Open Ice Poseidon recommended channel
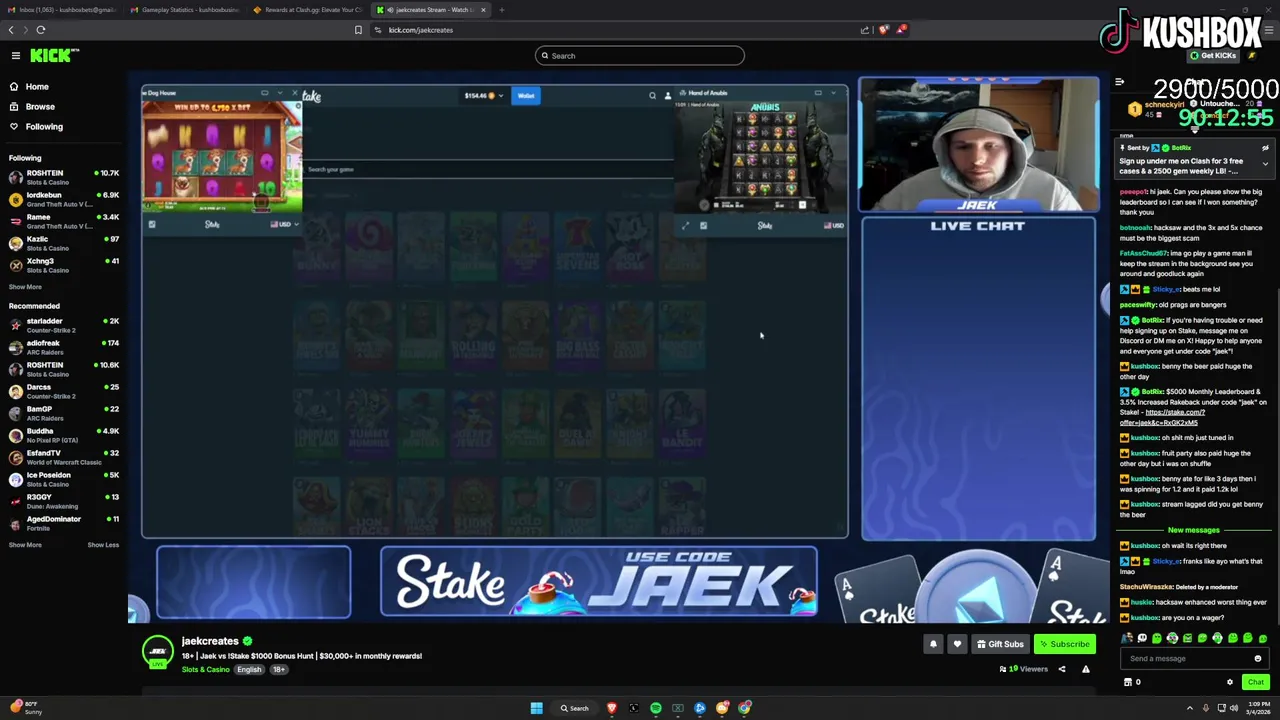The width and height of the screenshot is (1280, 720). click(x=64, y=479)
